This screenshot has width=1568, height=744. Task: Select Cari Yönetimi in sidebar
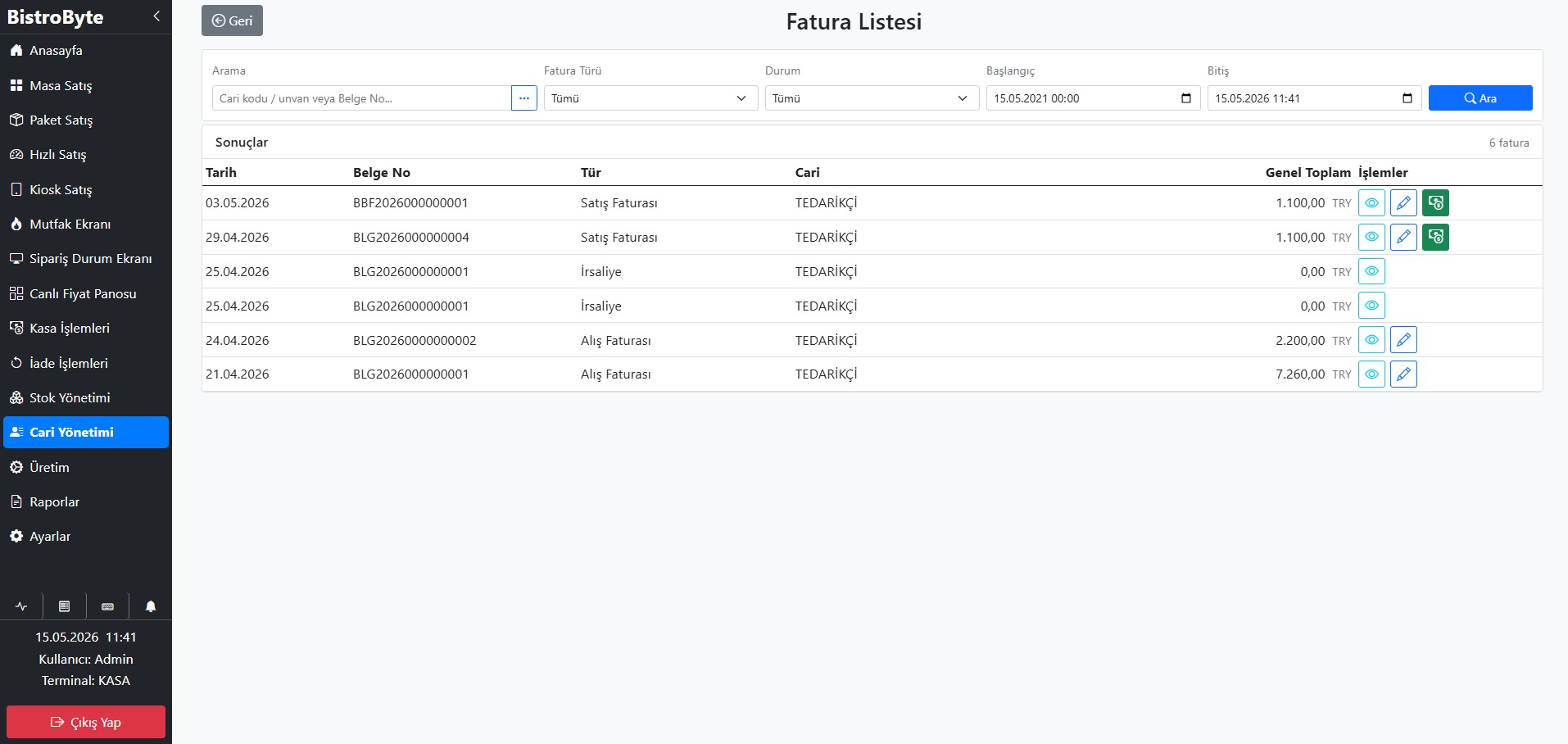point(86,432)
